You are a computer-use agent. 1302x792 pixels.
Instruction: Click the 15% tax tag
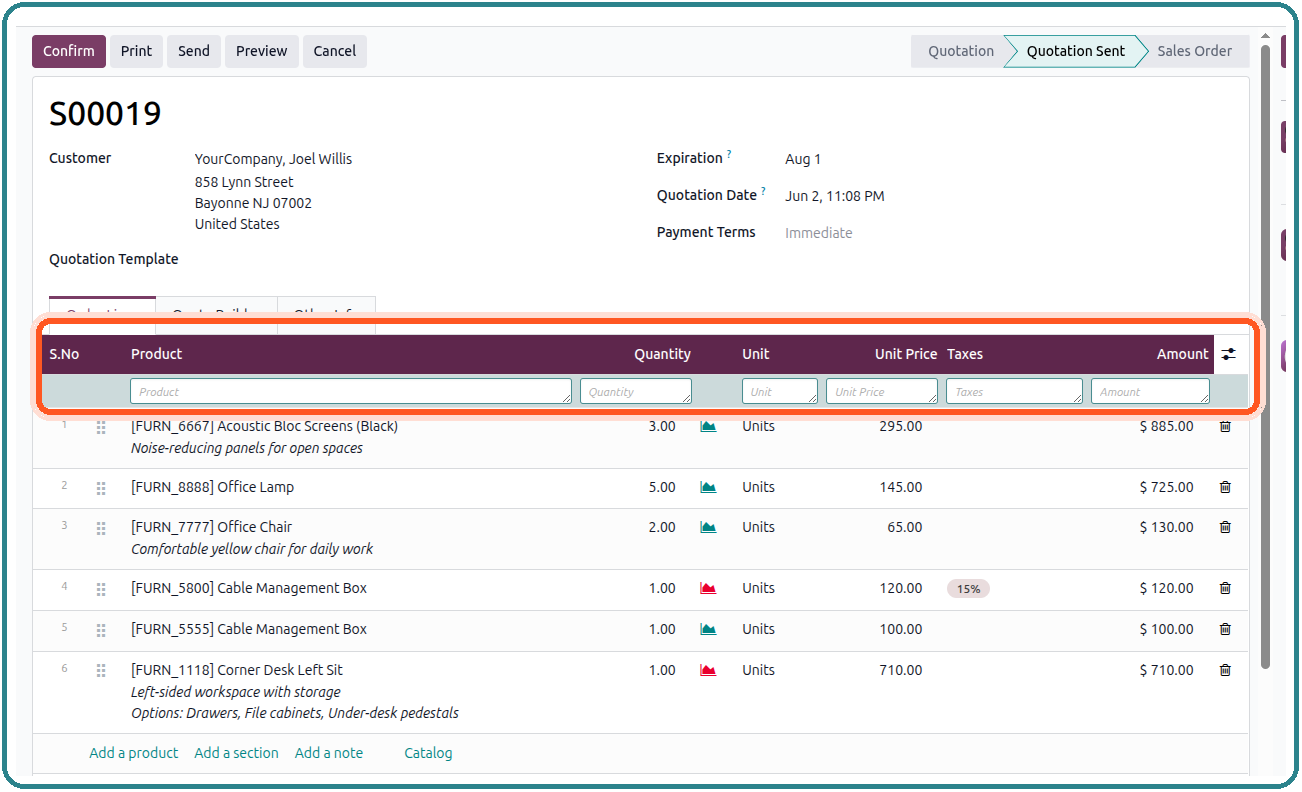pyautogui.click(x=968, y=589)
